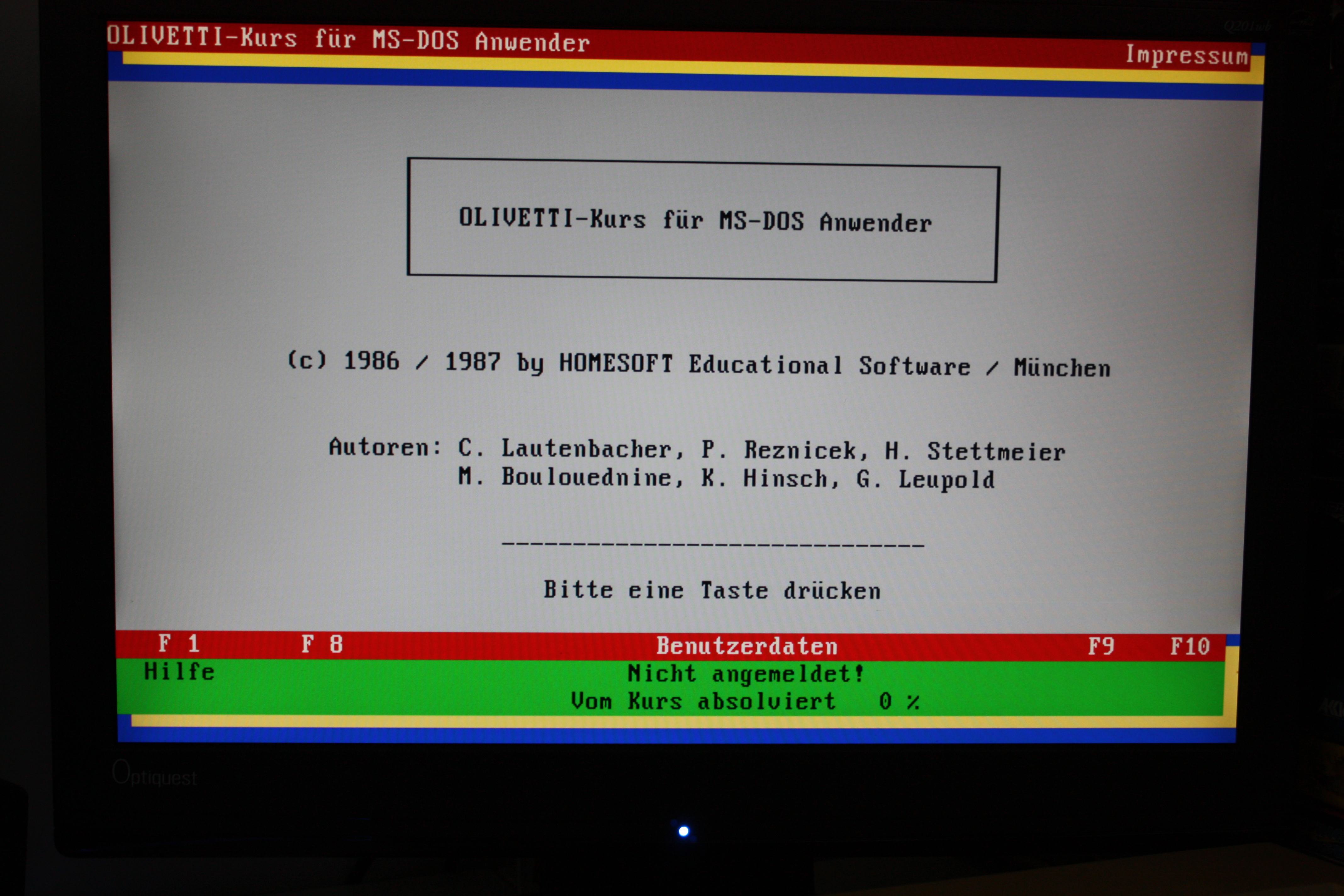
Task: Select the Hilfe label under F1
Action: [x=179, y=671]
